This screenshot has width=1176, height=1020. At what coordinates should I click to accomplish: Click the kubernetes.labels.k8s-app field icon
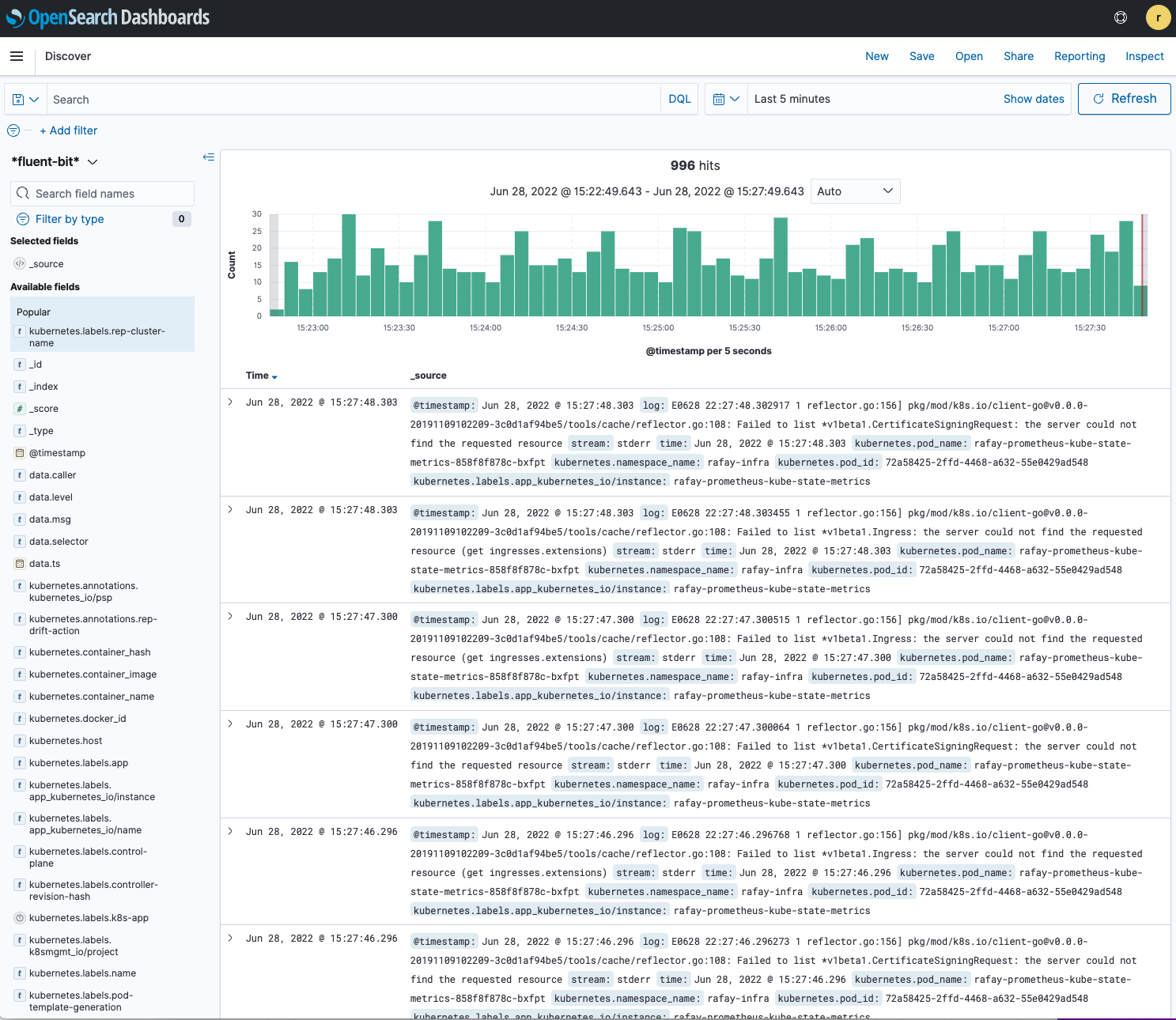(20, 918)
